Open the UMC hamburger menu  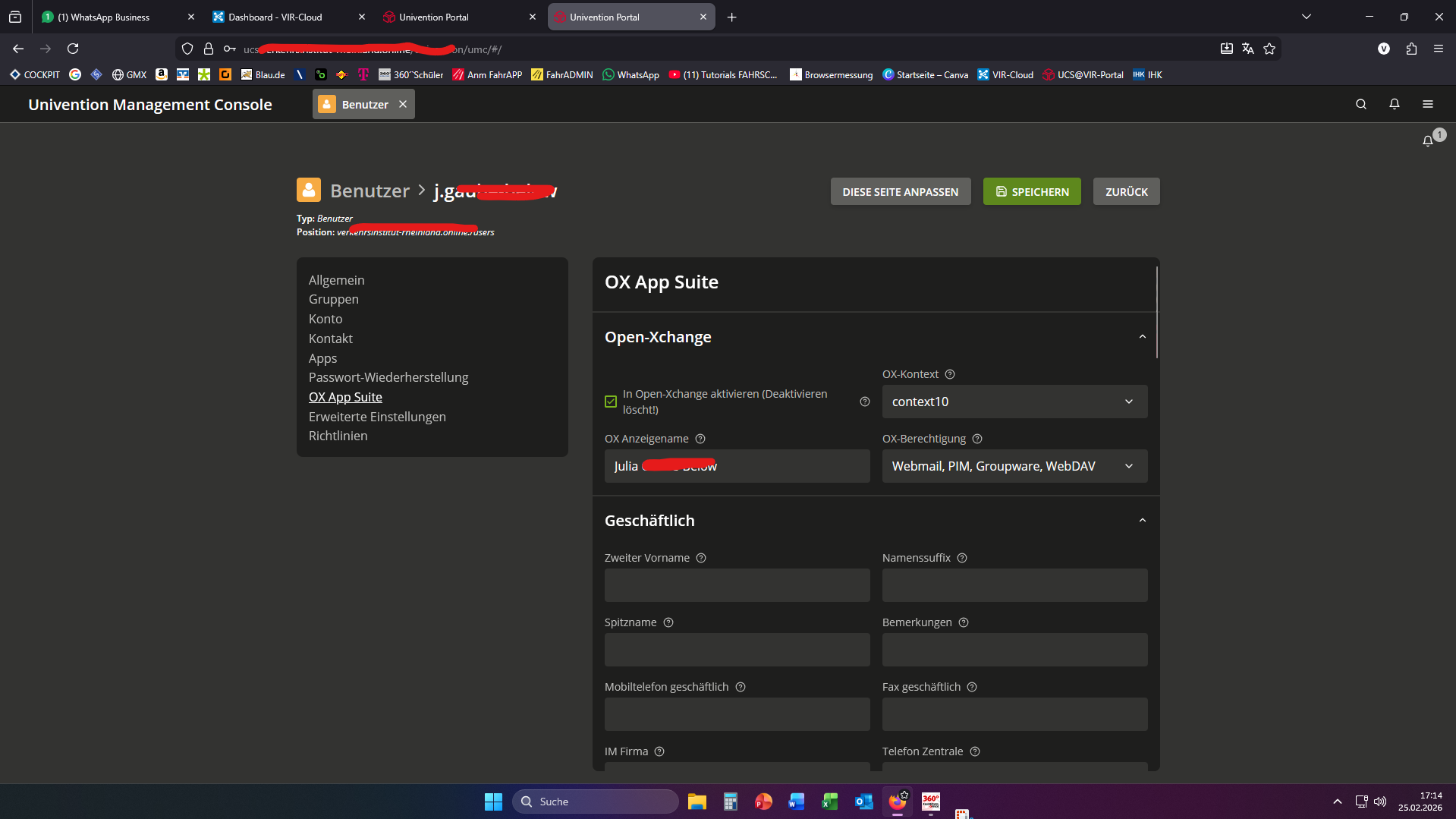(x=1427, y=104)
